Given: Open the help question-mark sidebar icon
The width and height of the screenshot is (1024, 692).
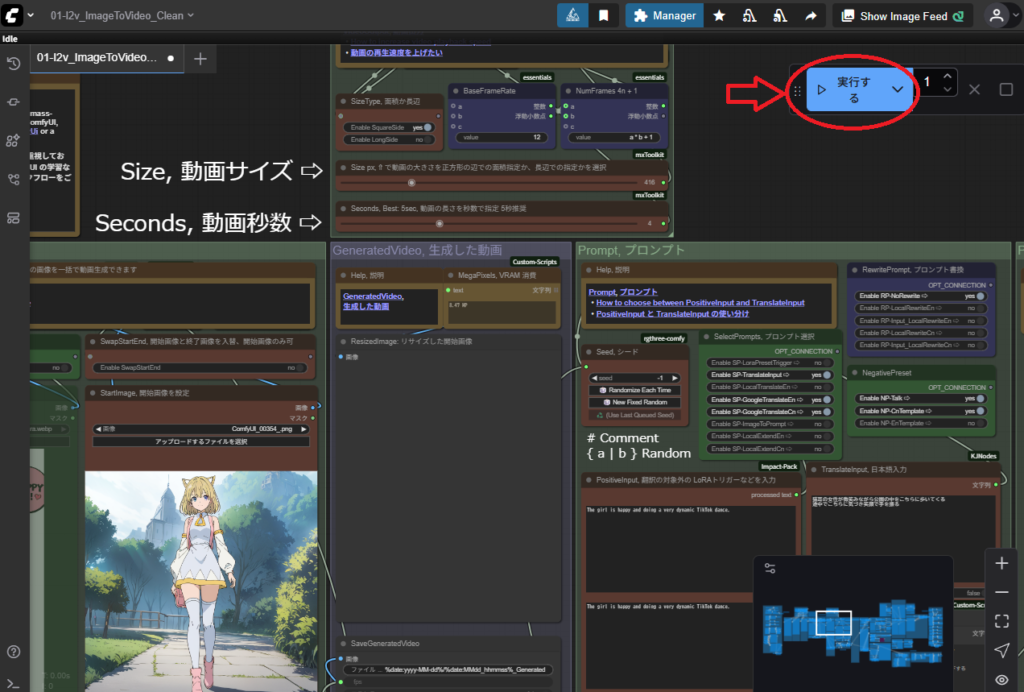Looking at the screenshot, I should coord(13,652).
